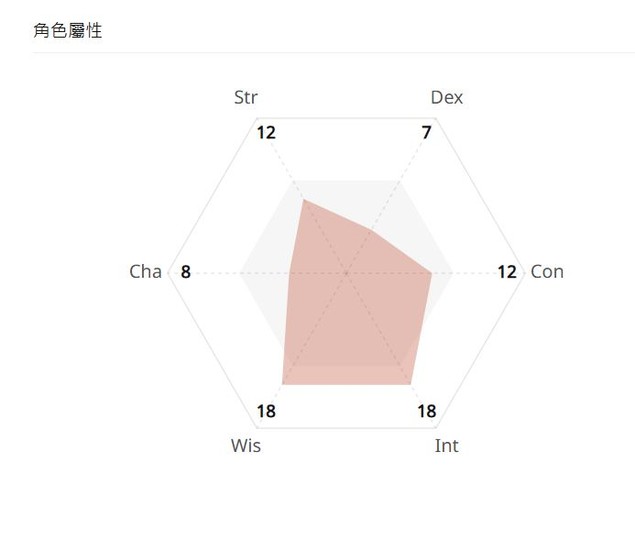Click the center of the radar chart
Screen dimensions: 635x540
(x=346, y=273)
